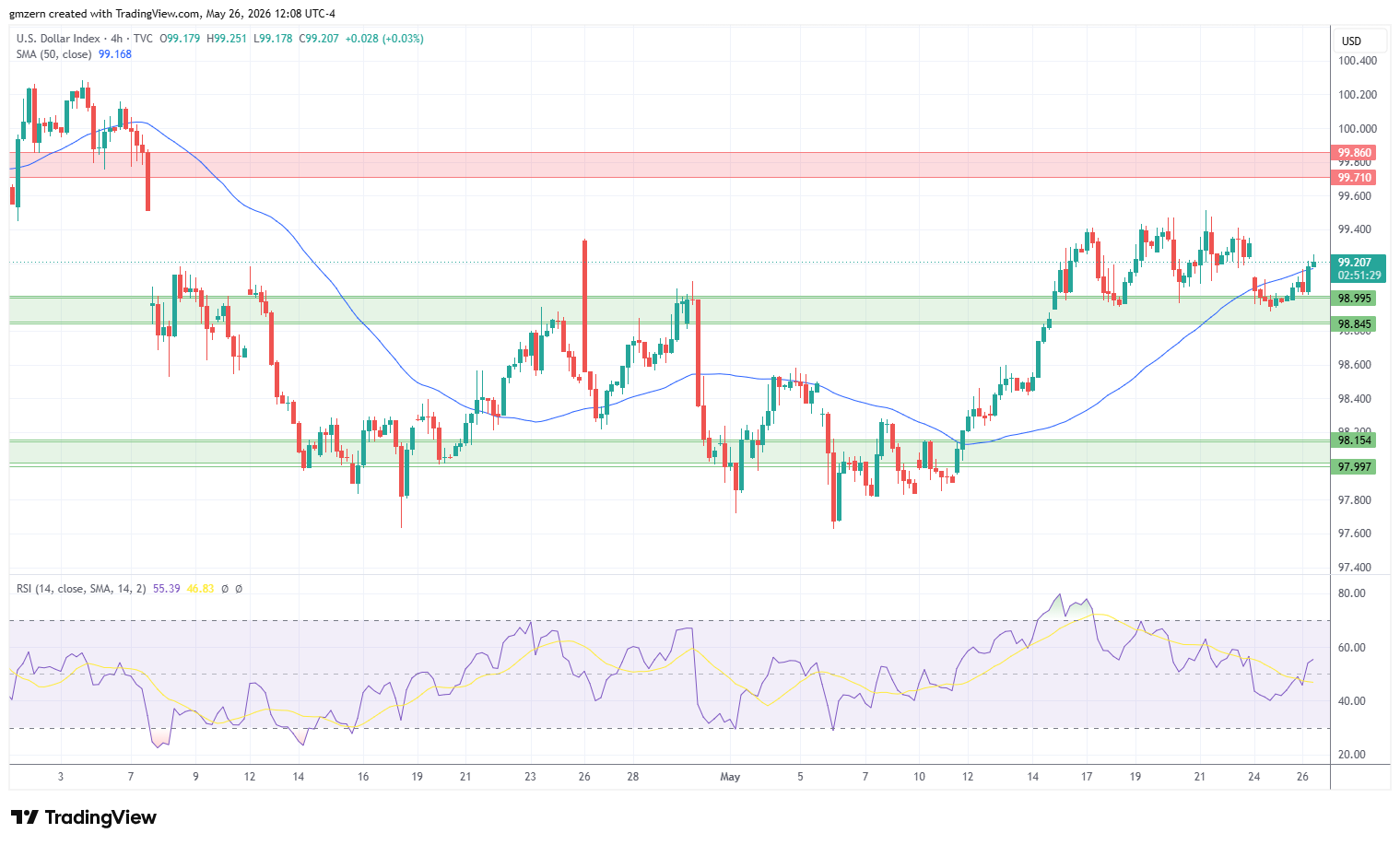This screenshot has width=1400, height=845.
Task: Click the date label 9 on the time axis
Action: pos(195,777)
